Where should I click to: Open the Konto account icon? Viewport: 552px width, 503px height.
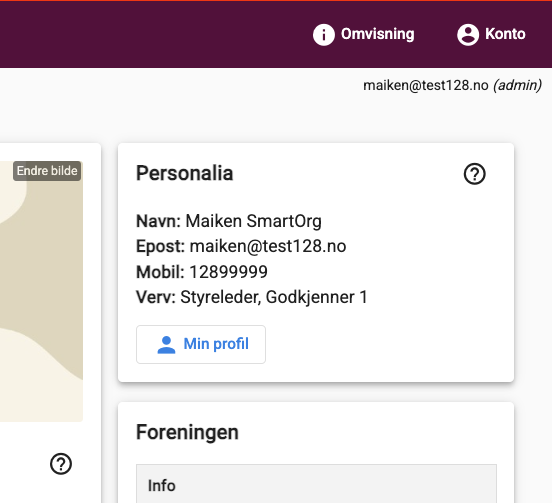pyautogui.click(x=468, y=34)
